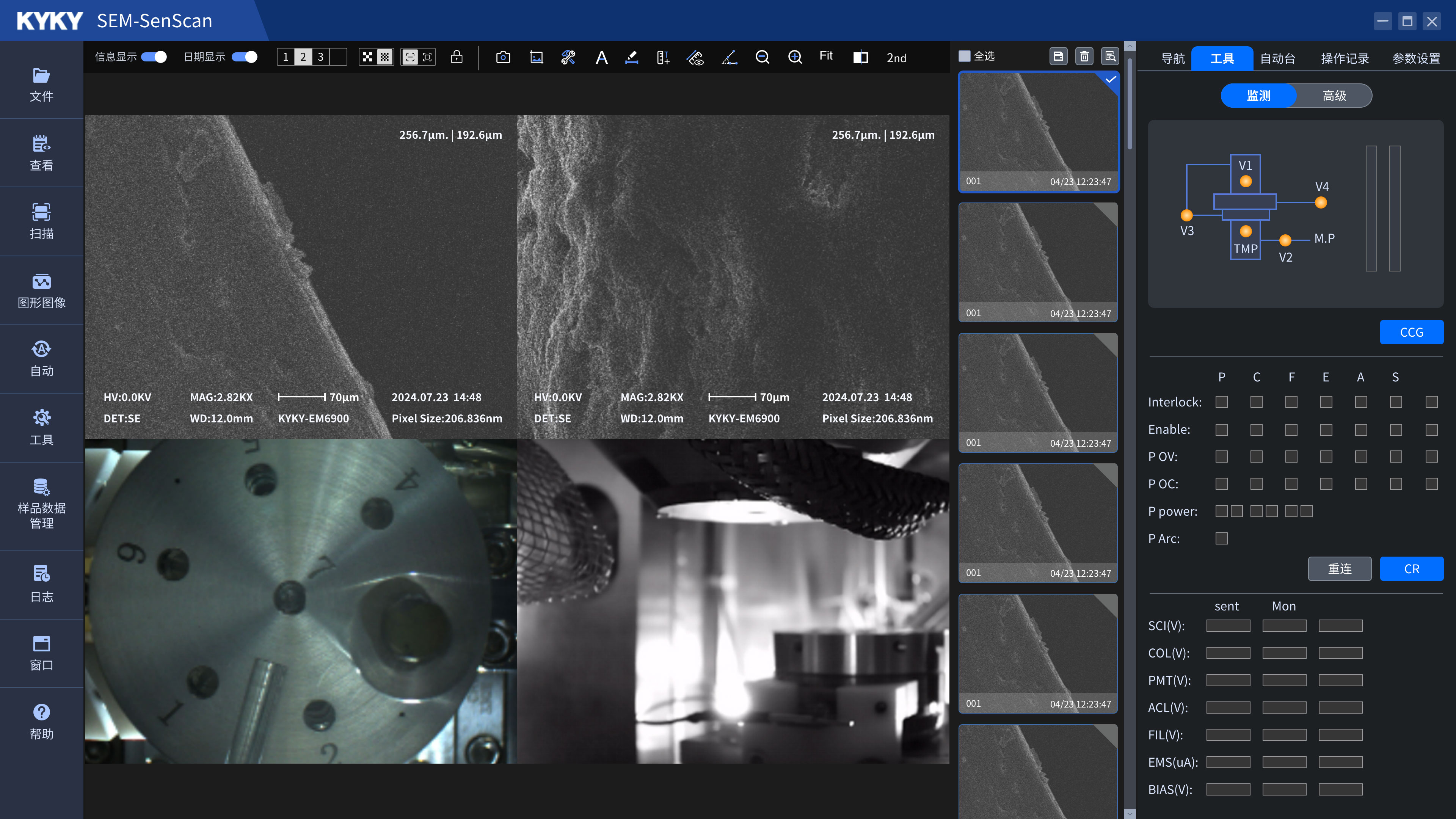
Task: Select the second image thumbnail 001
Action: tap(1038, 262)
